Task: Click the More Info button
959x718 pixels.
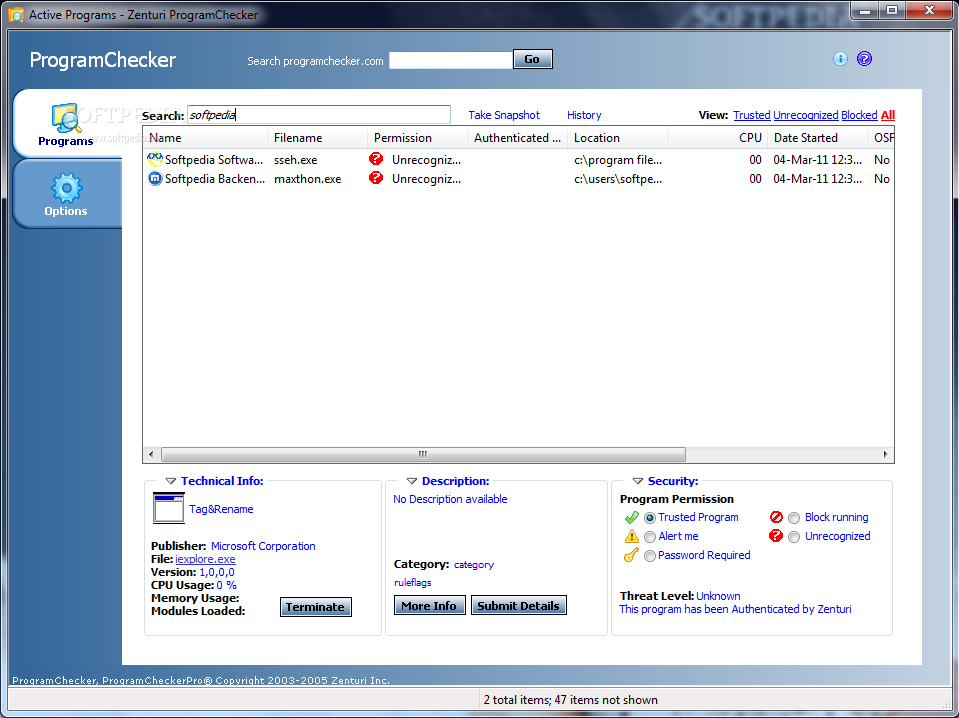Action: click(x=429, y=605)
